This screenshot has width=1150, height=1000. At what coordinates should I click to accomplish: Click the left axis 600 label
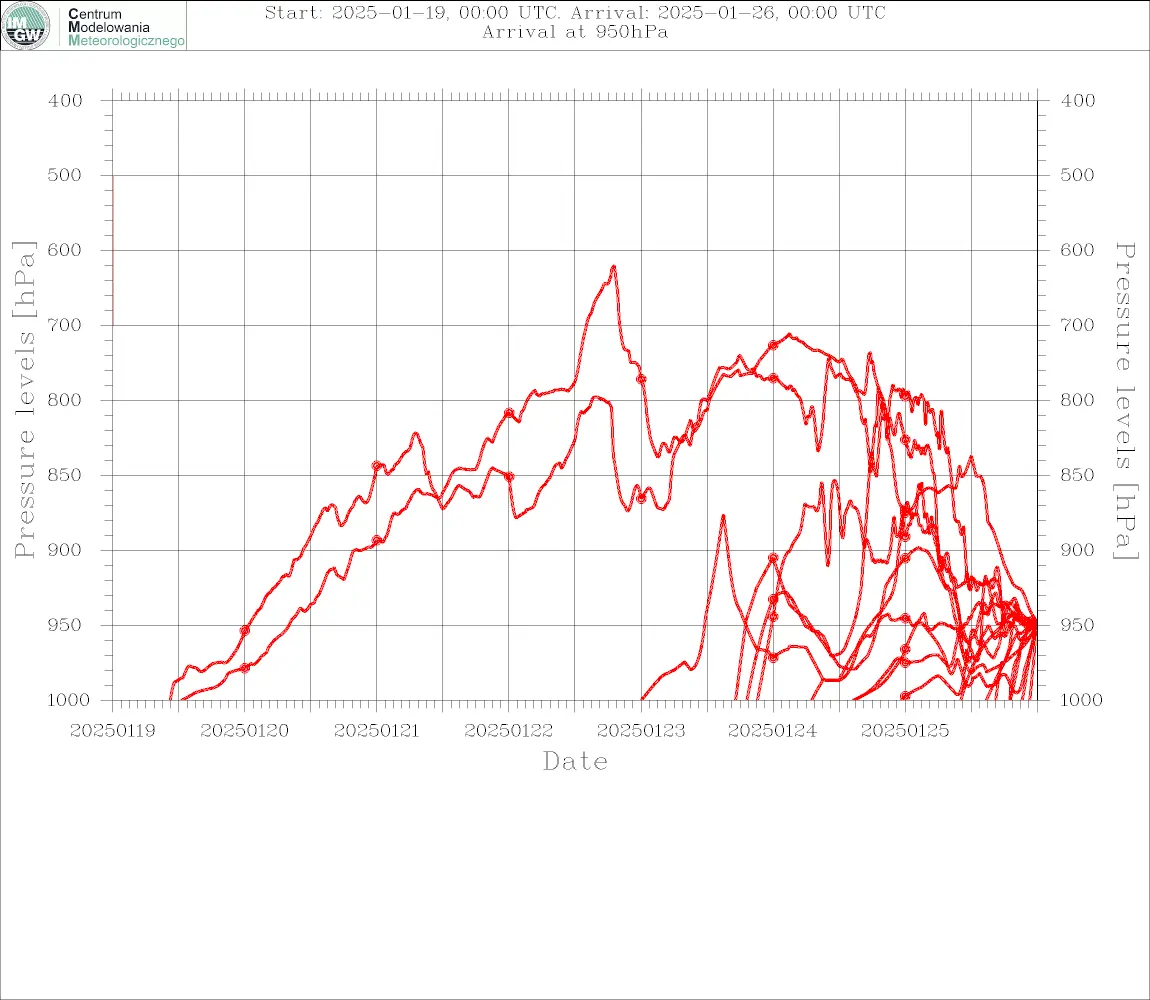(x=65, y=249)
